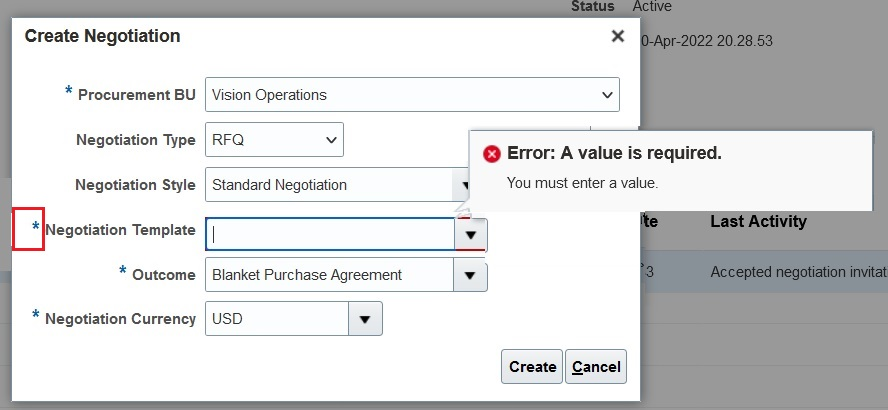Screen dimensions: 888x410
Task: Click the Negotiation Currency required asterisk
Action: click(36, 316)
